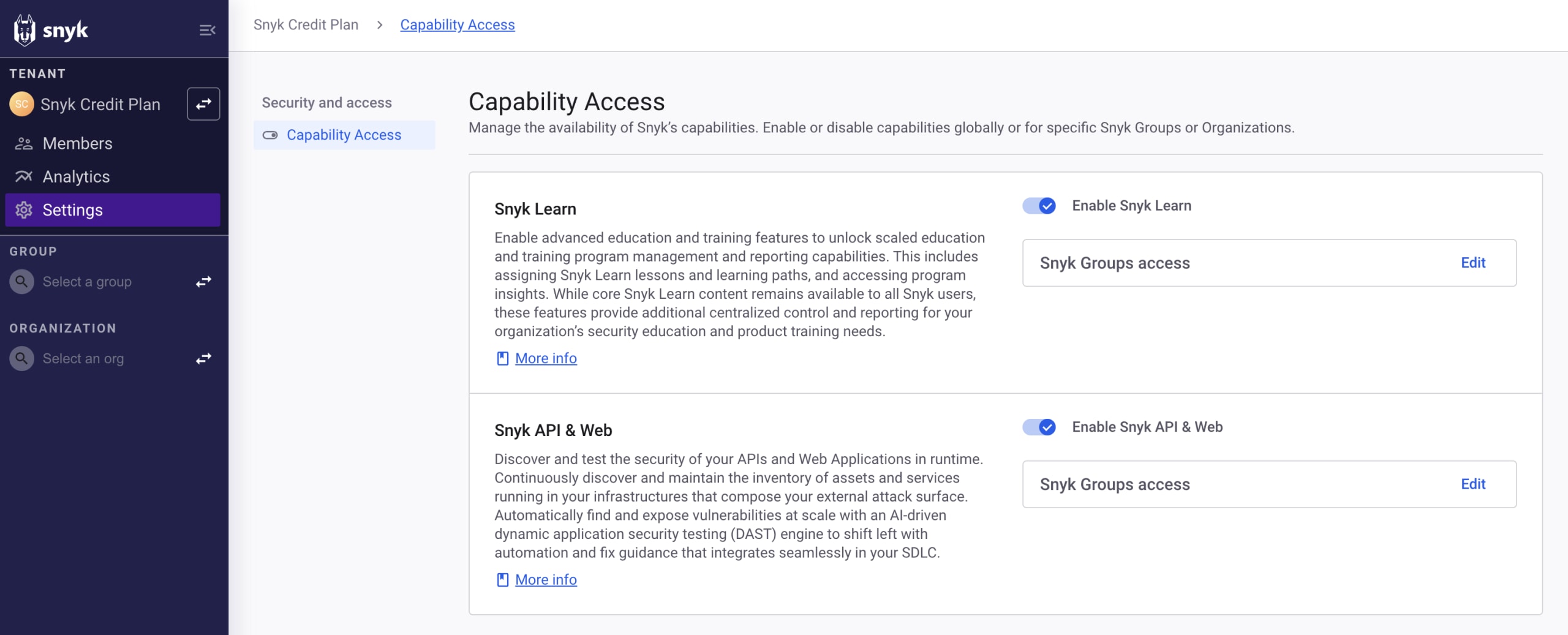1568x635 pixels.
Task: Click the Snyk API & Web section heading
Action: coord(553,430)
